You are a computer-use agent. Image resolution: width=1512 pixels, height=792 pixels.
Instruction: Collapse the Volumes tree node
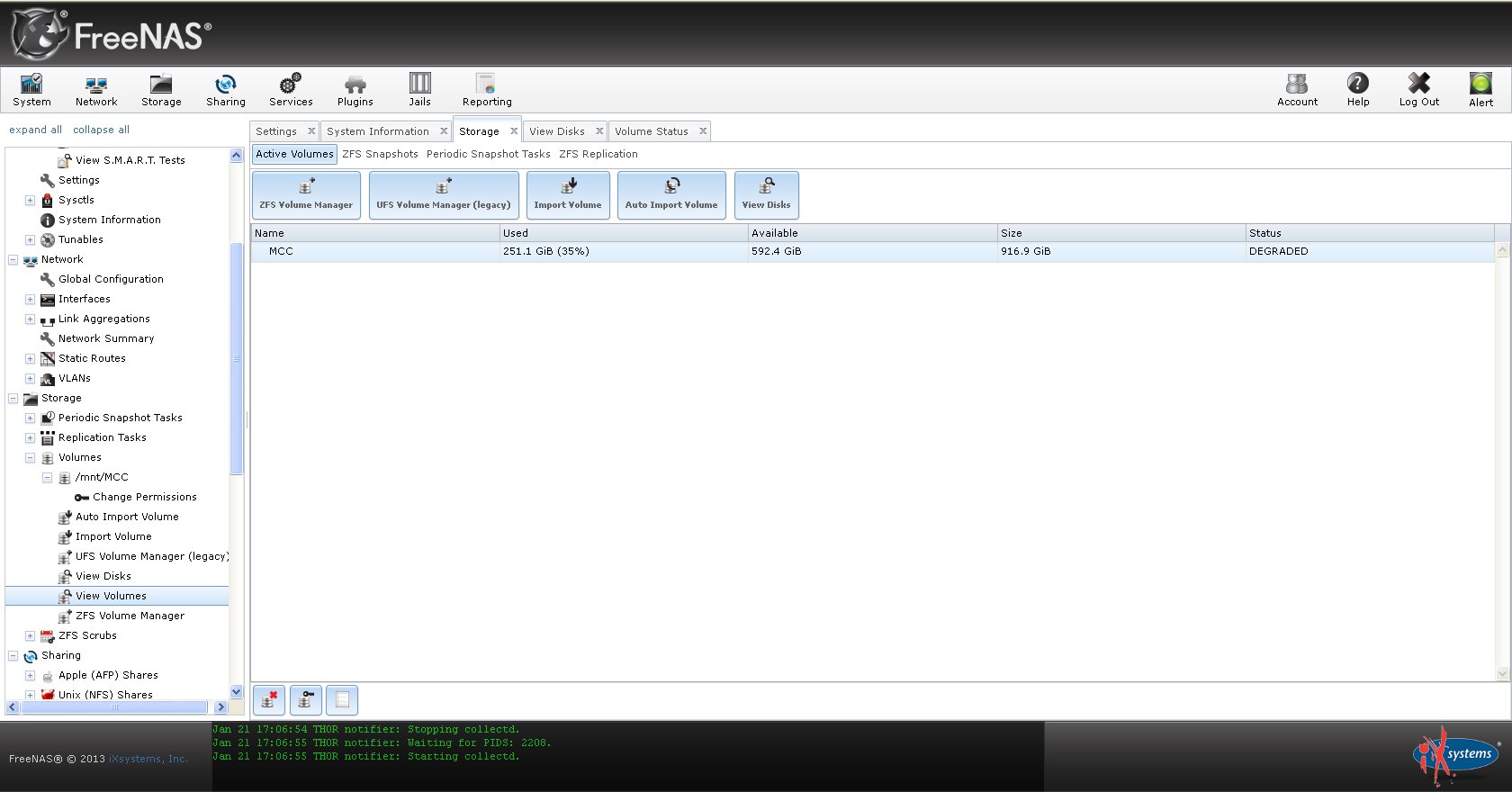30,457
